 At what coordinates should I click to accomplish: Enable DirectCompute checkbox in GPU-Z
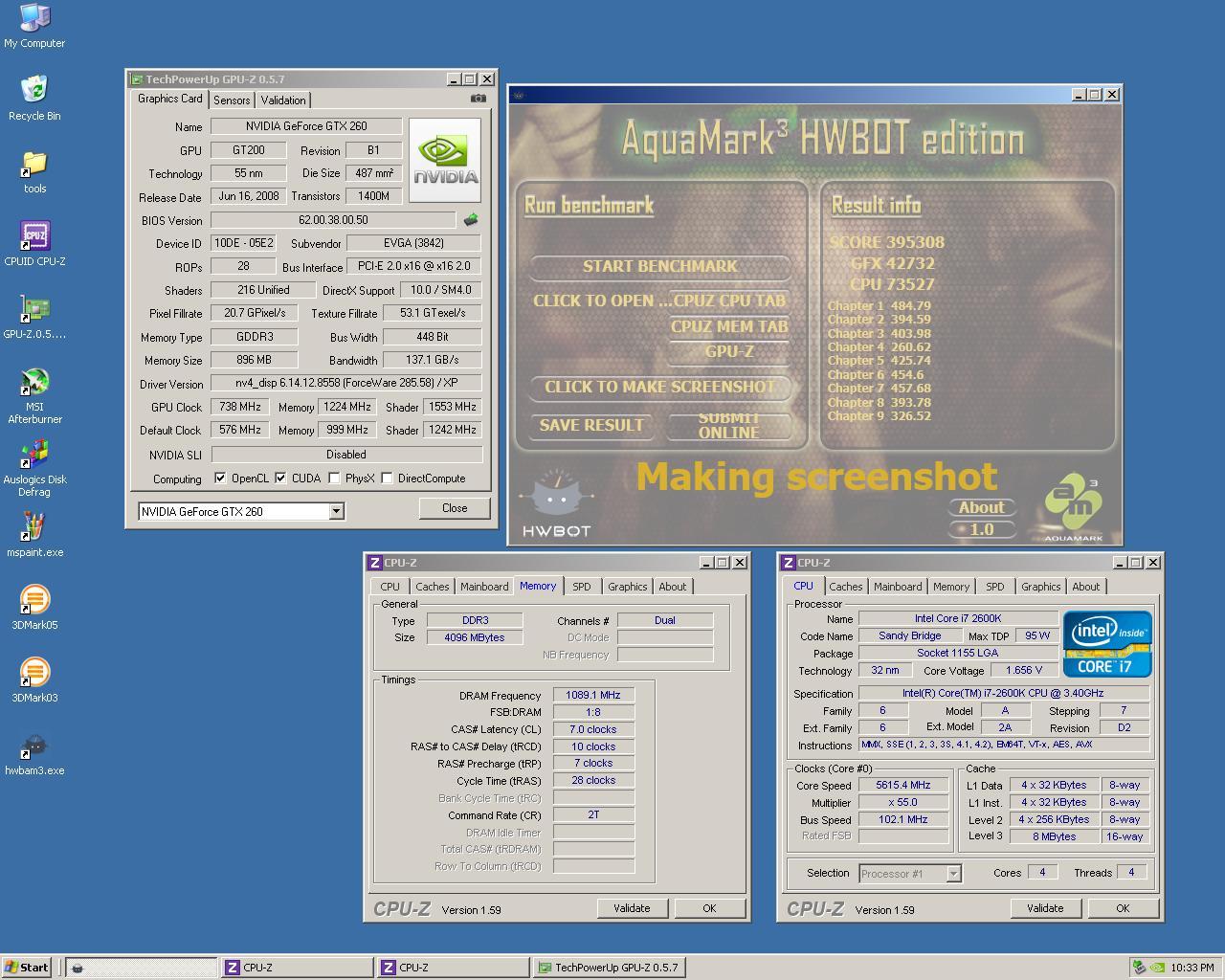click(387, 478)
